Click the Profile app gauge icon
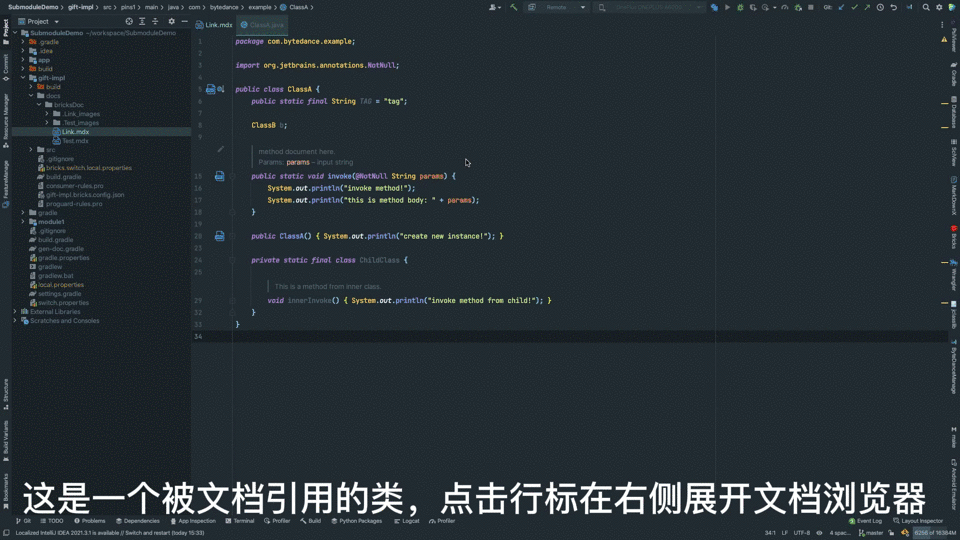This screenshot has height=540, width=960. tap(784, 7)
